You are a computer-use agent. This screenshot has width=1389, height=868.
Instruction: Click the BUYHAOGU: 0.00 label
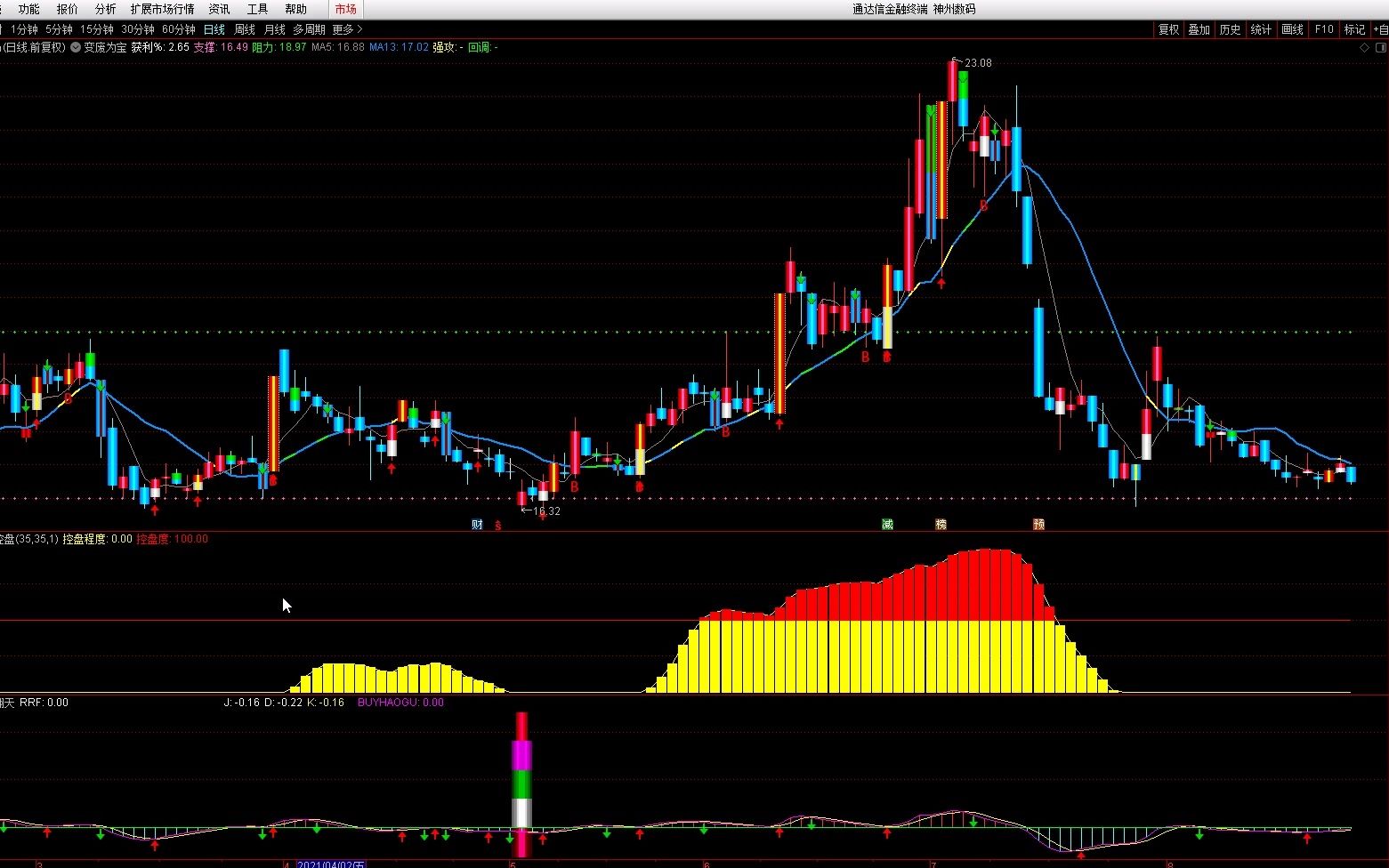point(400,703)
